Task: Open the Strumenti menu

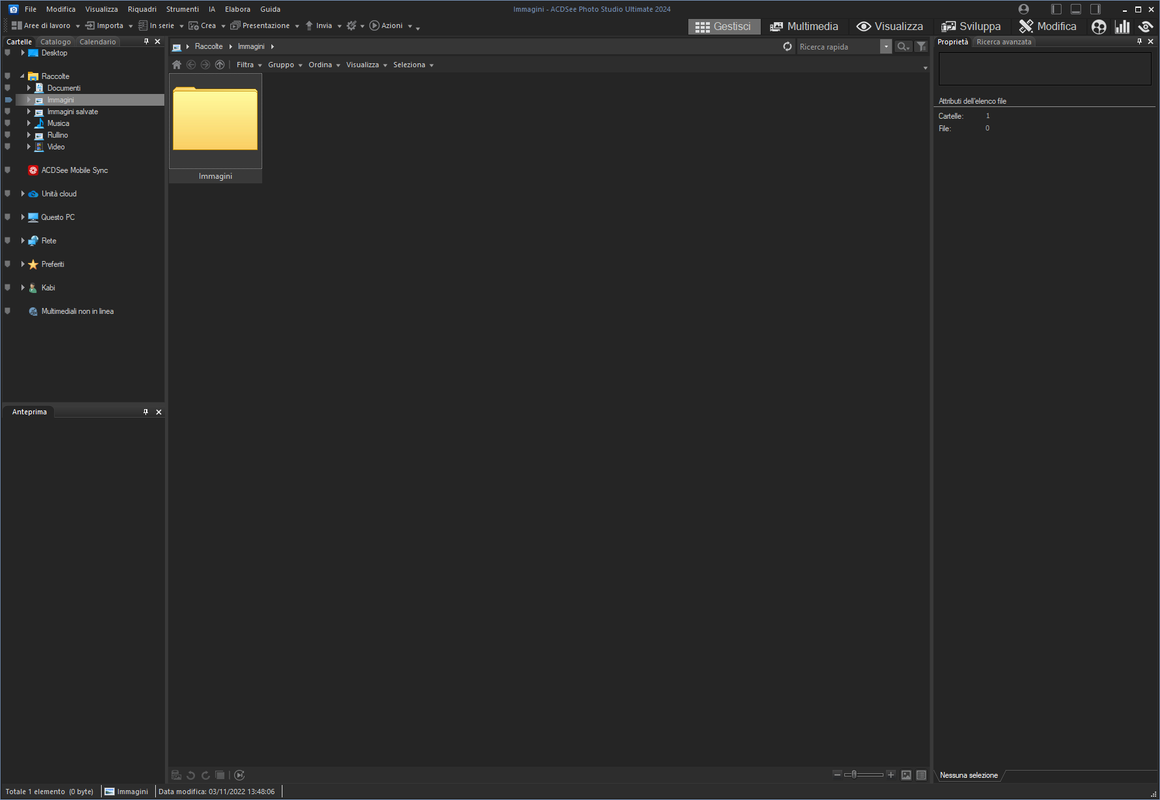Action: [x=182, y=10]
